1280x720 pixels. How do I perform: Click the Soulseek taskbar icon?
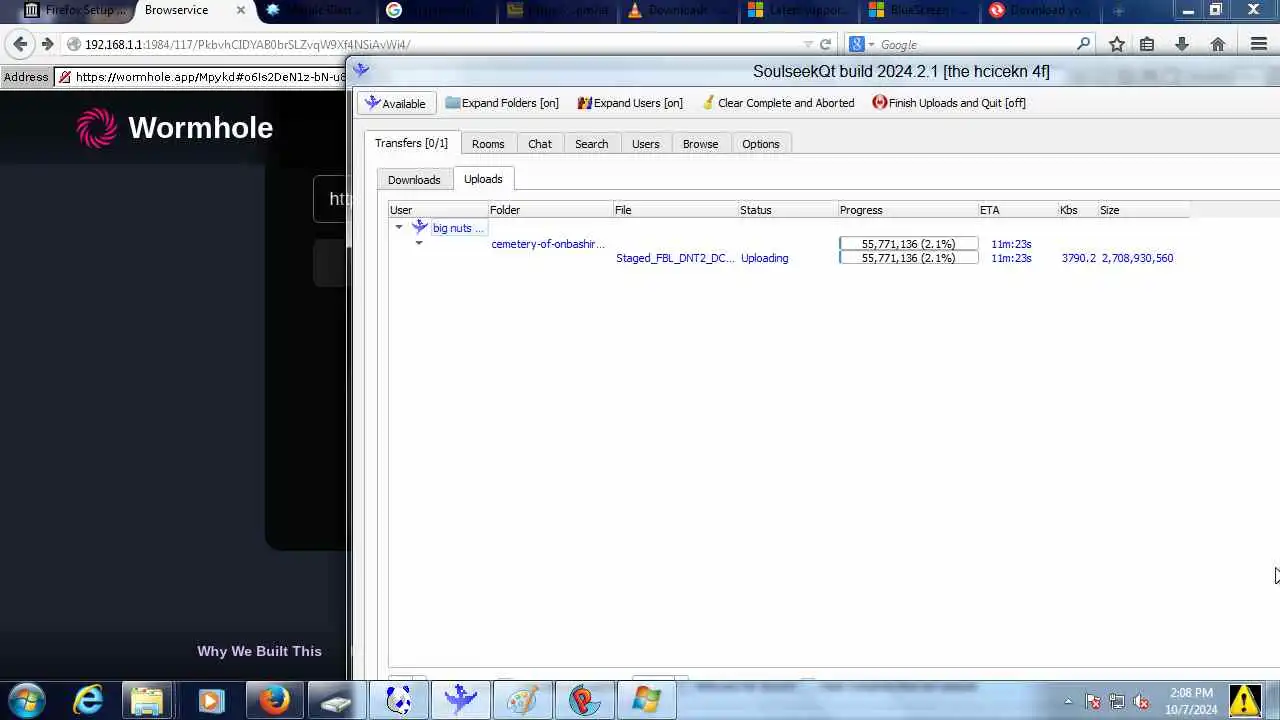[460, 700]
